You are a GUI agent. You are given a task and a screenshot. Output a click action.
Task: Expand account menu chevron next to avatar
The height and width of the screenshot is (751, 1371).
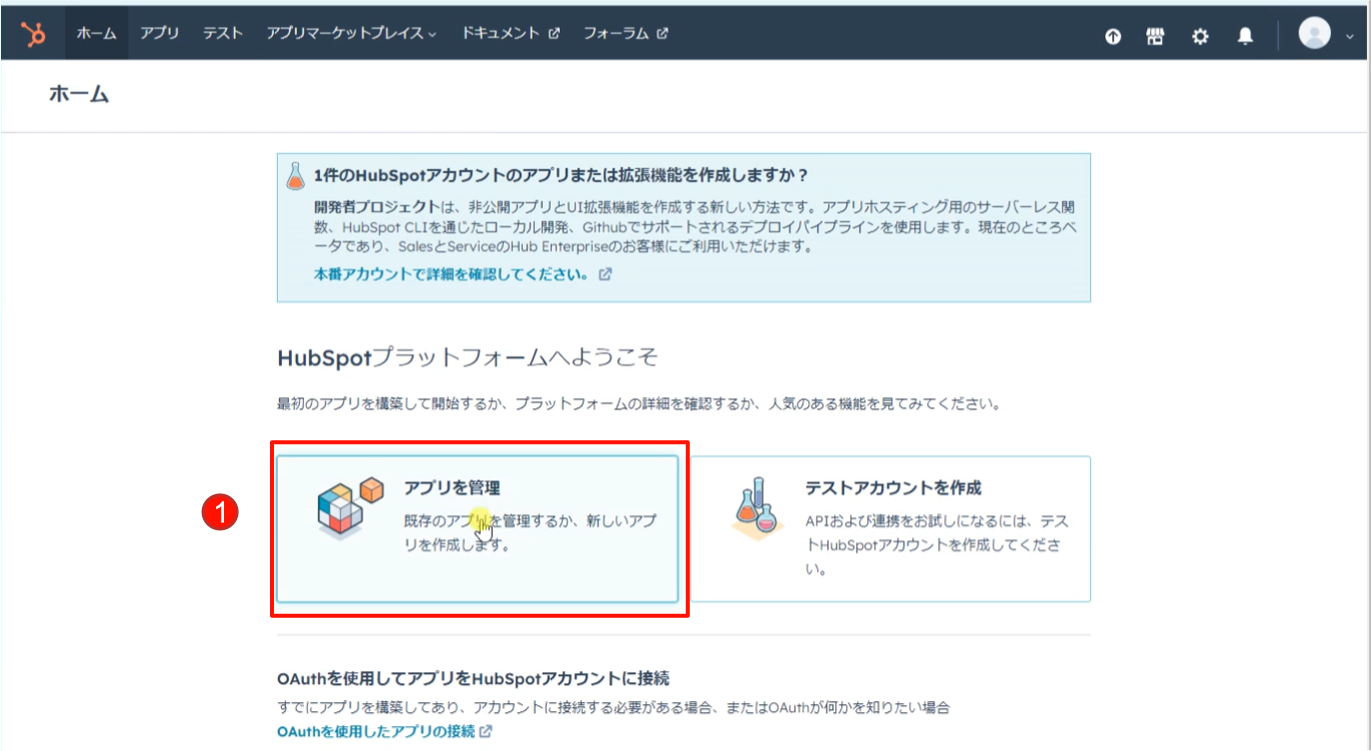[1349, 35]
